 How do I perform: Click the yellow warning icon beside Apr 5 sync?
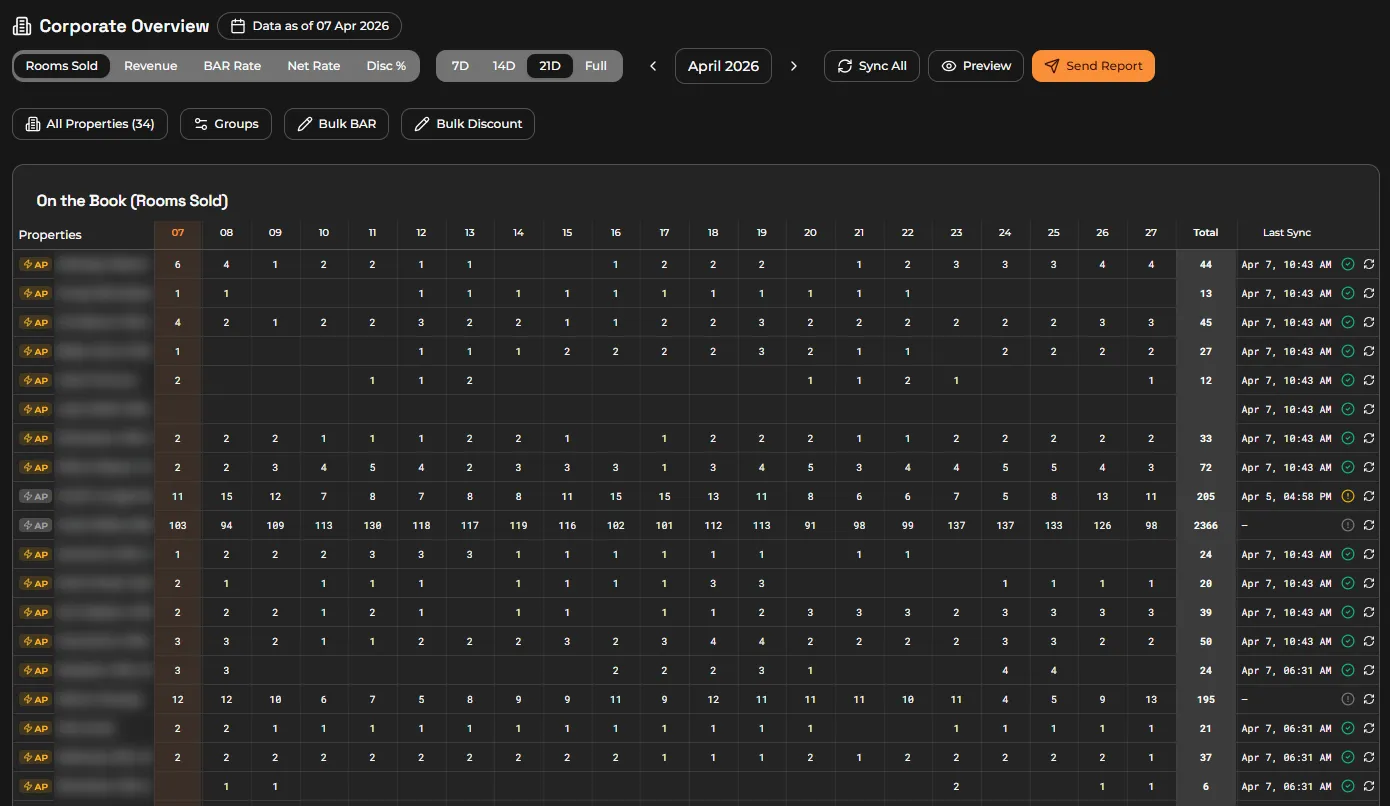pos(1348,496)
